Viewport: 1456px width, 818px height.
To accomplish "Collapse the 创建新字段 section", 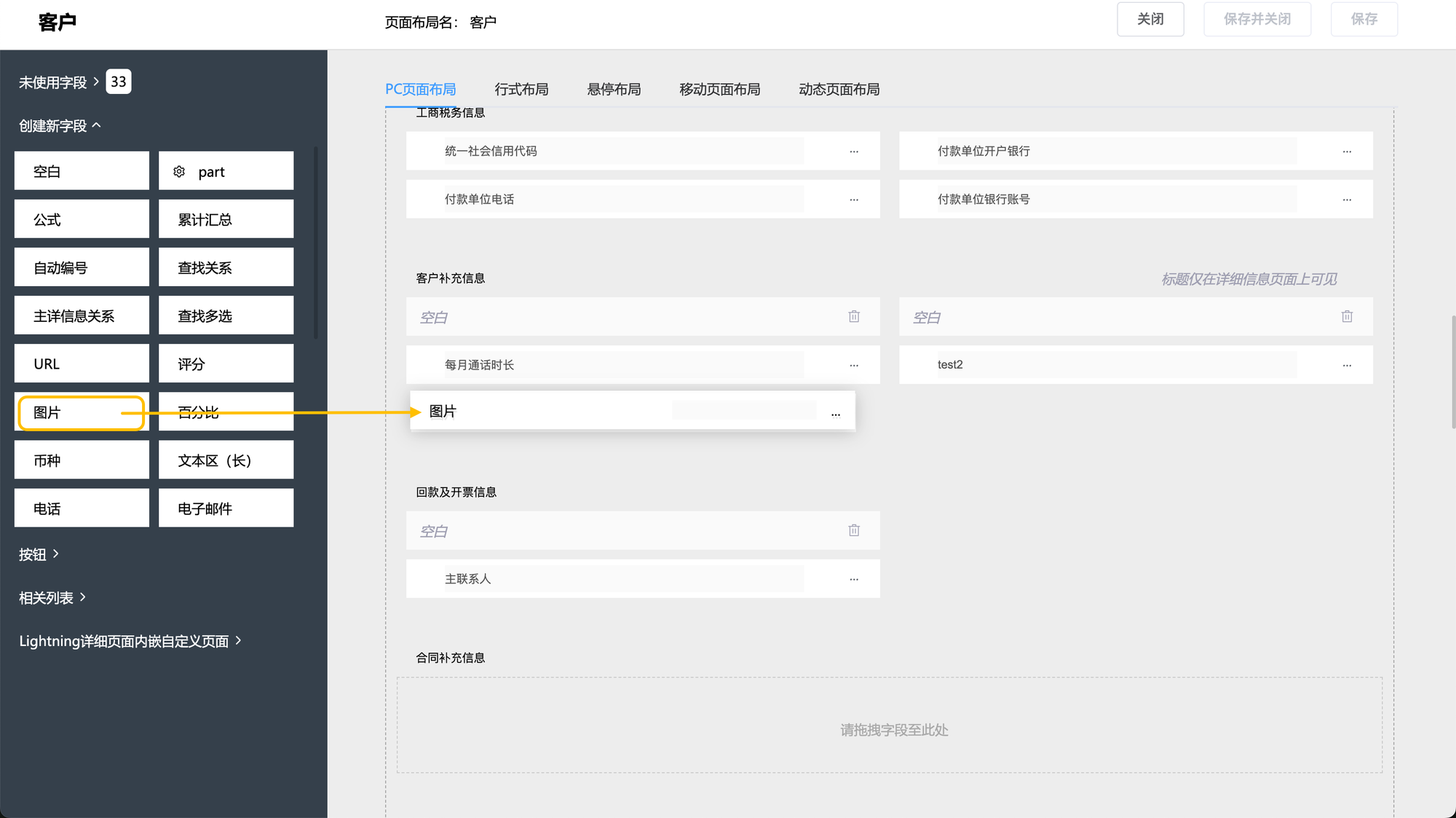I will point(60,126).
